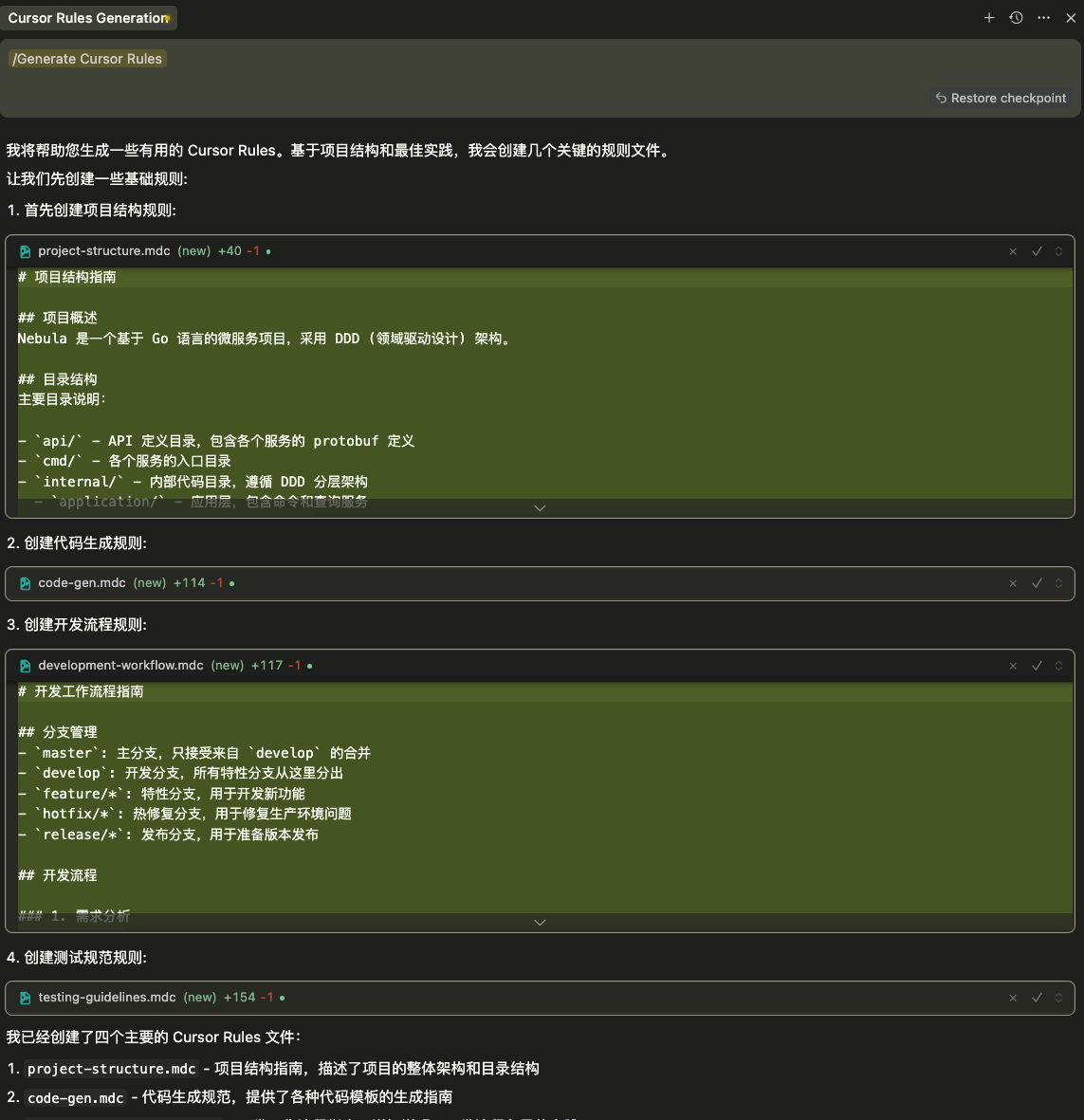Image resolution: width=1084 pixels, height=1120 pixels.
Task: Click the step heading '4. 创建测试规范规则:'
Action: [77, 957]
